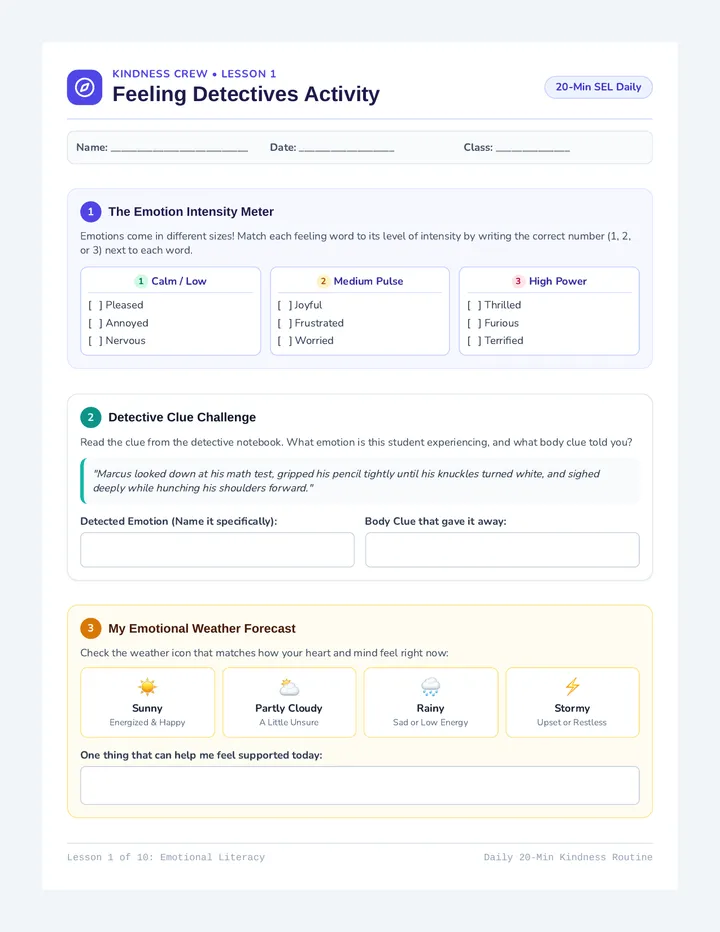Click the purple section 1 number badge

[x=90, y=212]
